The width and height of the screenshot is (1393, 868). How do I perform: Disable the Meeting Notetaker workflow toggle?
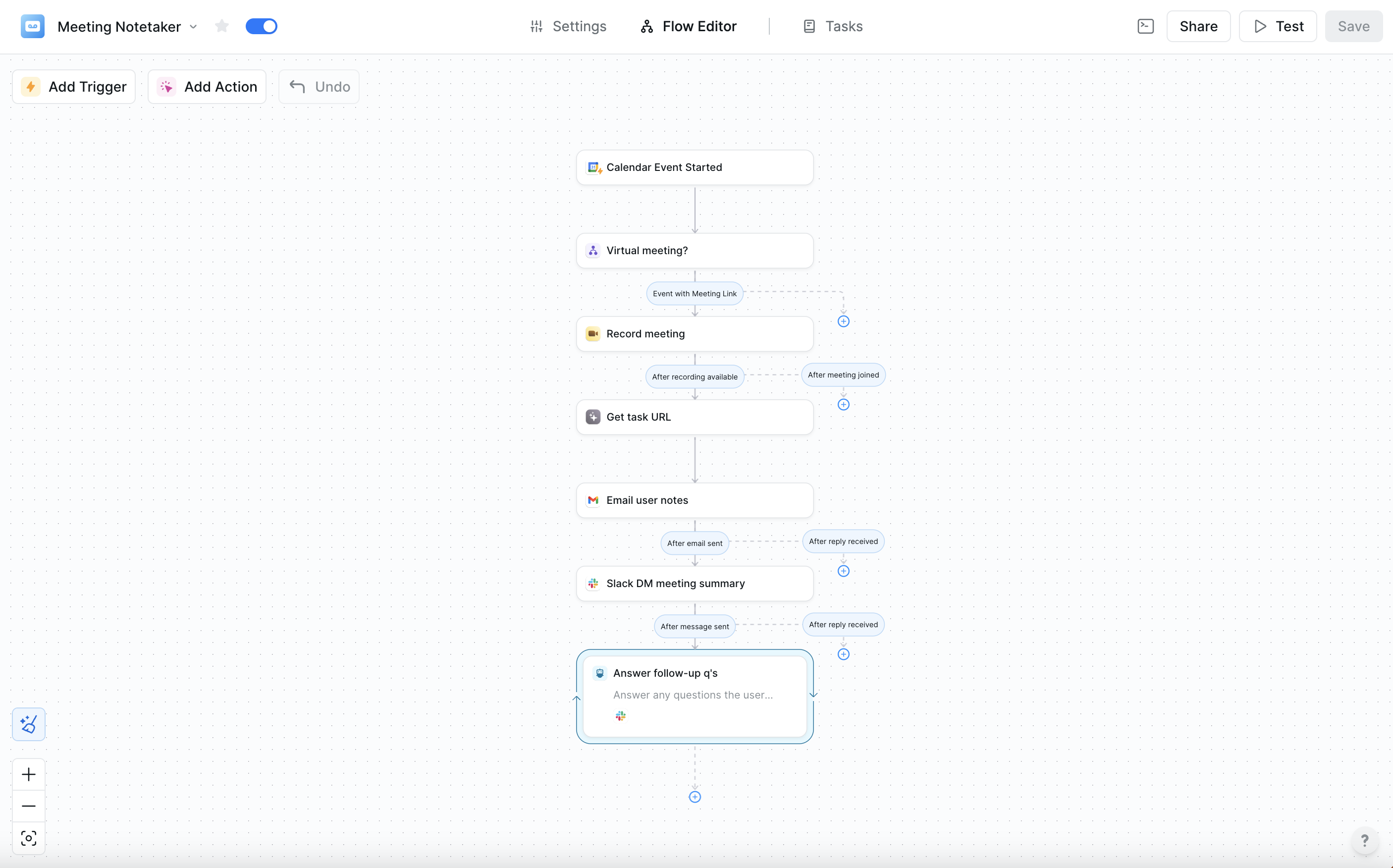(262, 26)
